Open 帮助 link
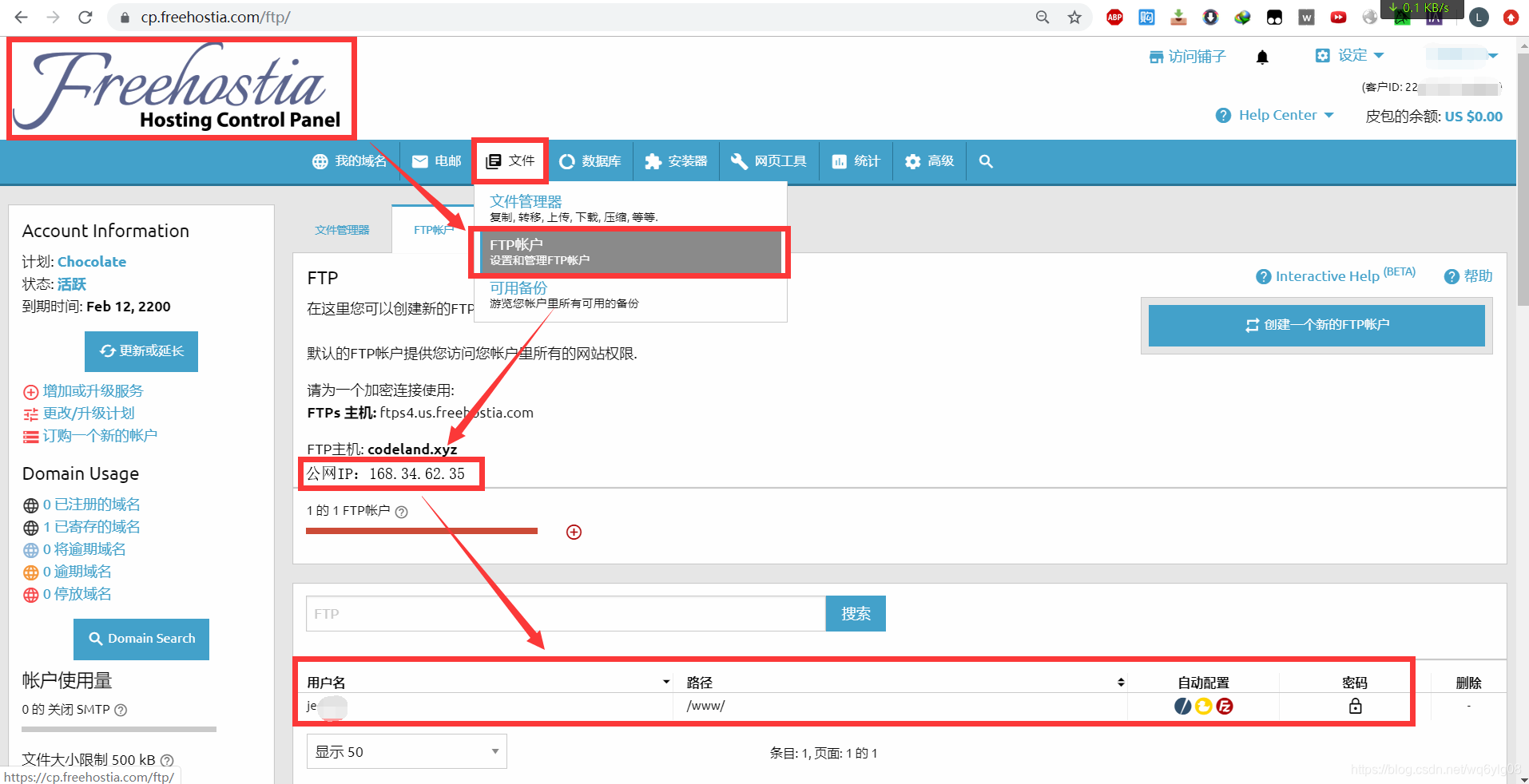The height and width of the screenshot is (784, 1529). (x=1468, y=276)
